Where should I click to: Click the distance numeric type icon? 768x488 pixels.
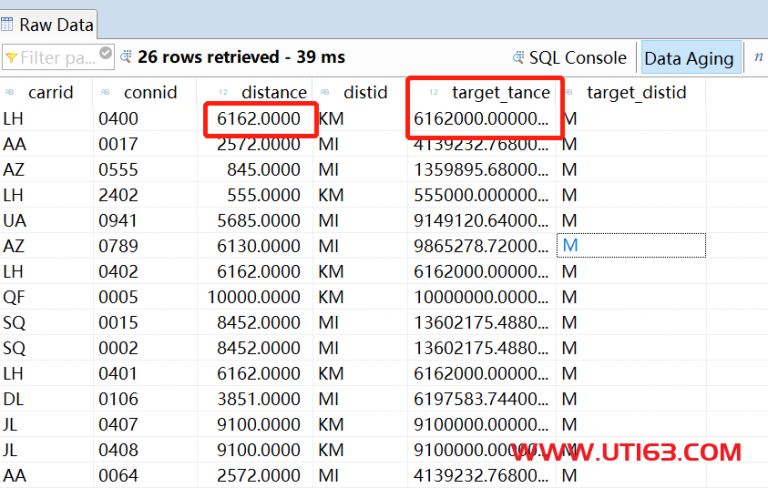pos(224,92)
